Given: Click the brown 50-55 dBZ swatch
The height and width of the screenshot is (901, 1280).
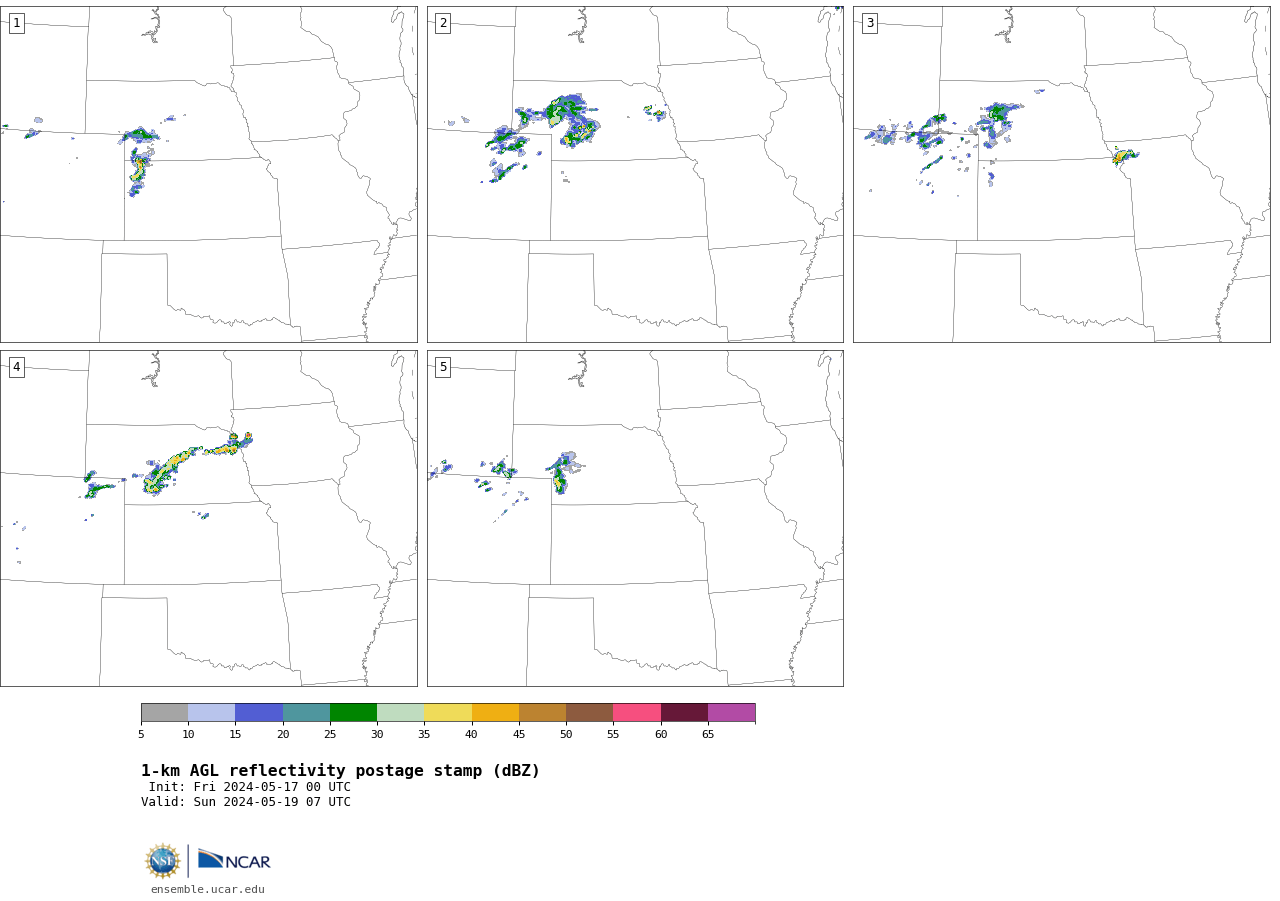Looking at the screenshot, I should point(589,713).
